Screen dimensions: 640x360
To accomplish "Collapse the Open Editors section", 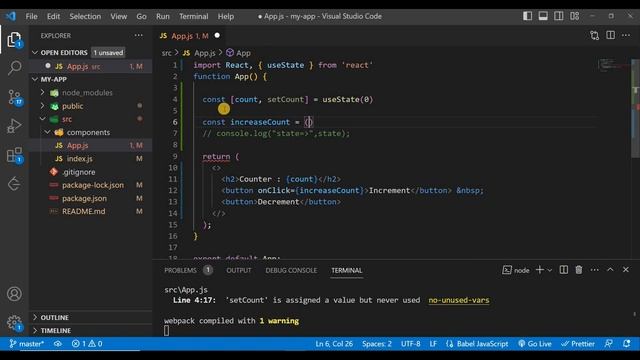I will click(35, 53).
